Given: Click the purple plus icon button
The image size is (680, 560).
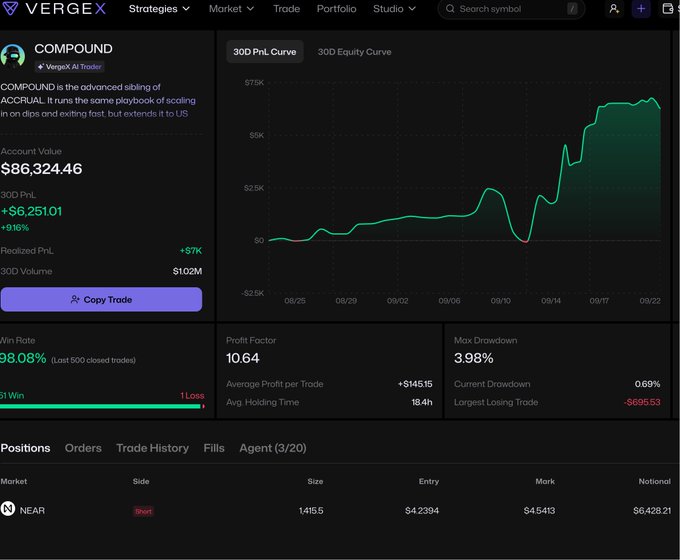Looking at the screenshot, I should click(641, 9).
